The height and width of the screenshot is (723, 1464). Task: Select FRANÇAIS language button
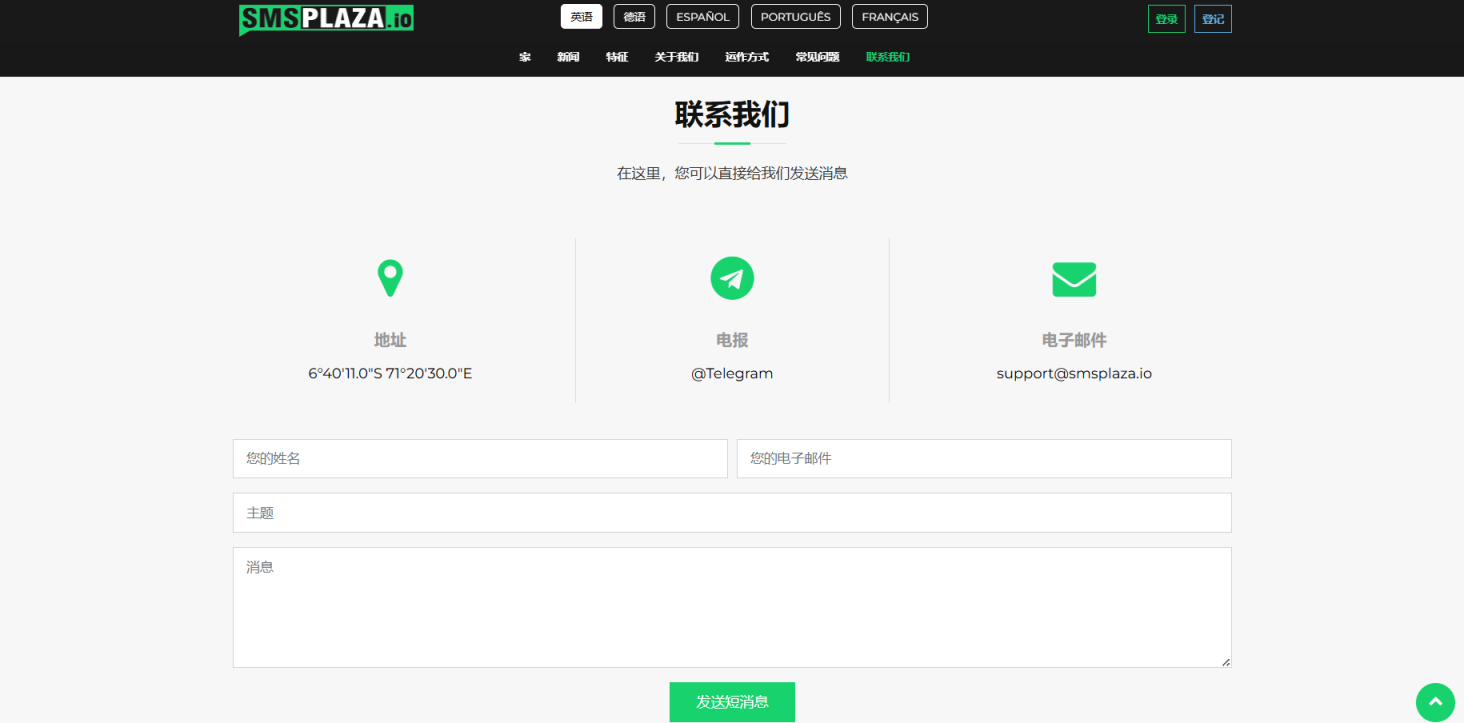pos(890,17)
